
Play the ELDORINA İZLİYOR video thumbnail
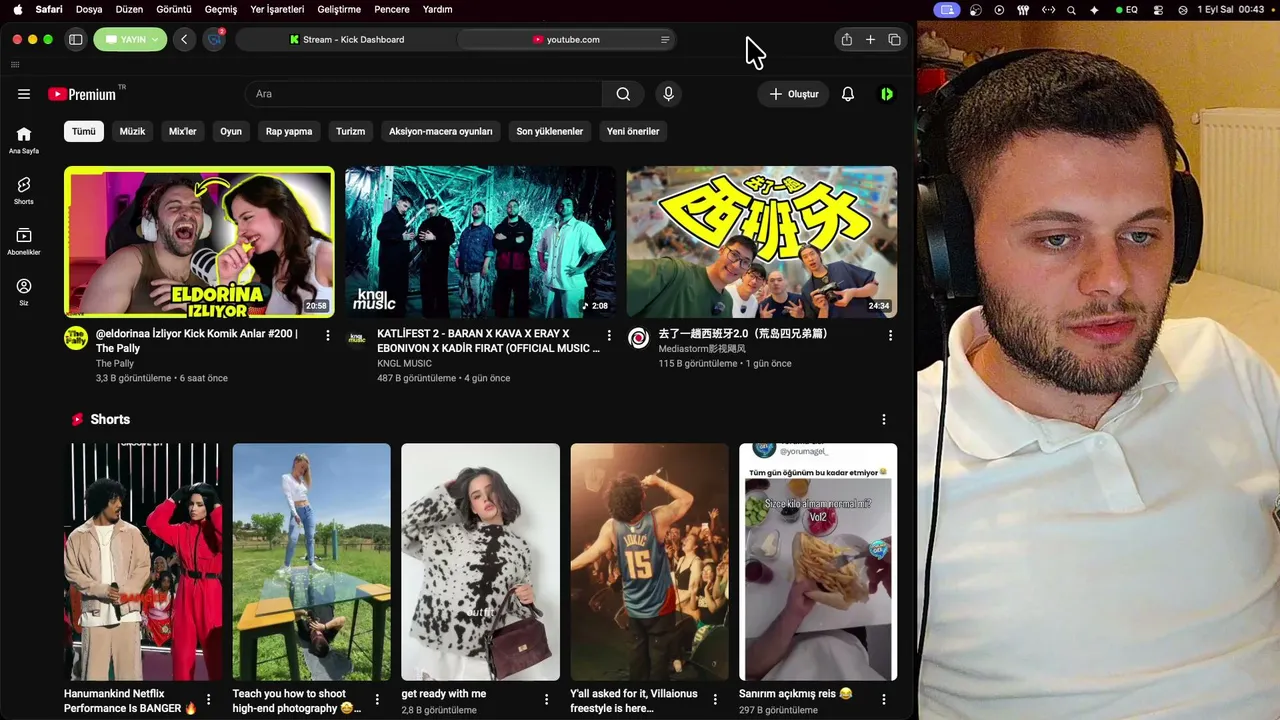point(199,242)
